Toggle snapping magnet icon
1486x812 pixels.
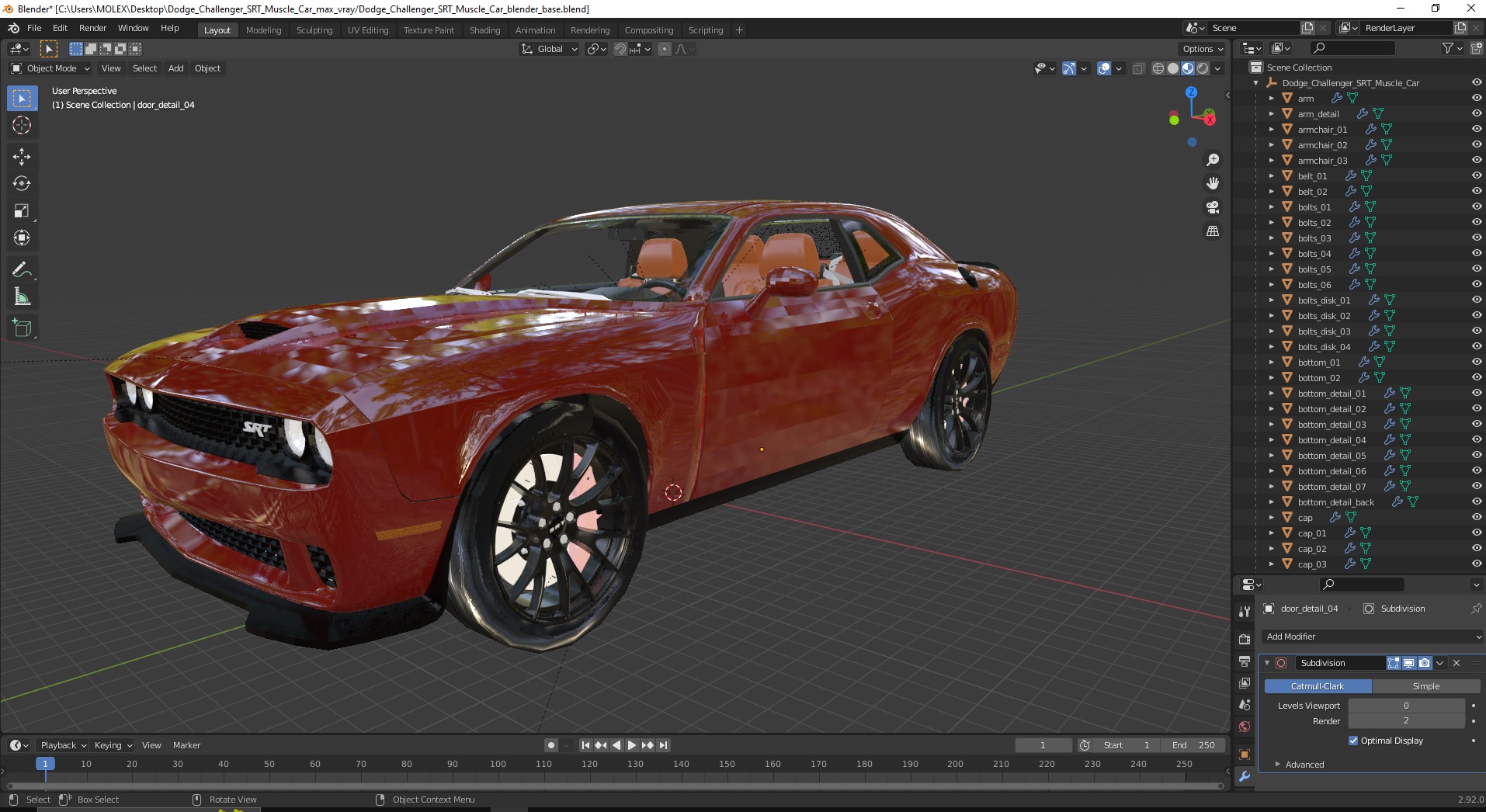point(620,49)
